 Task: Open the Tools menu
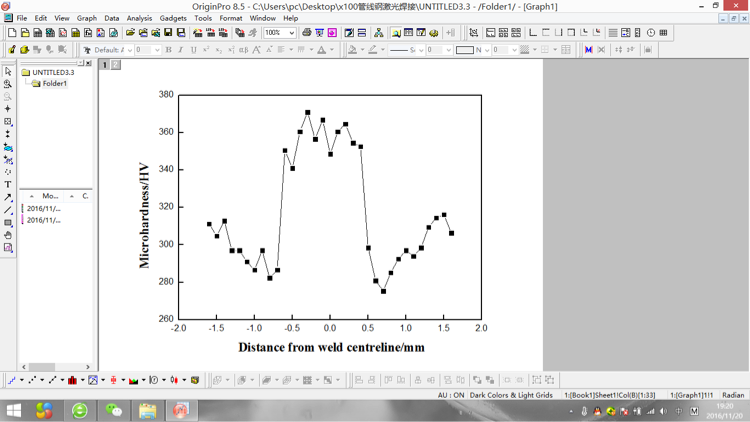tap(203, 18)
